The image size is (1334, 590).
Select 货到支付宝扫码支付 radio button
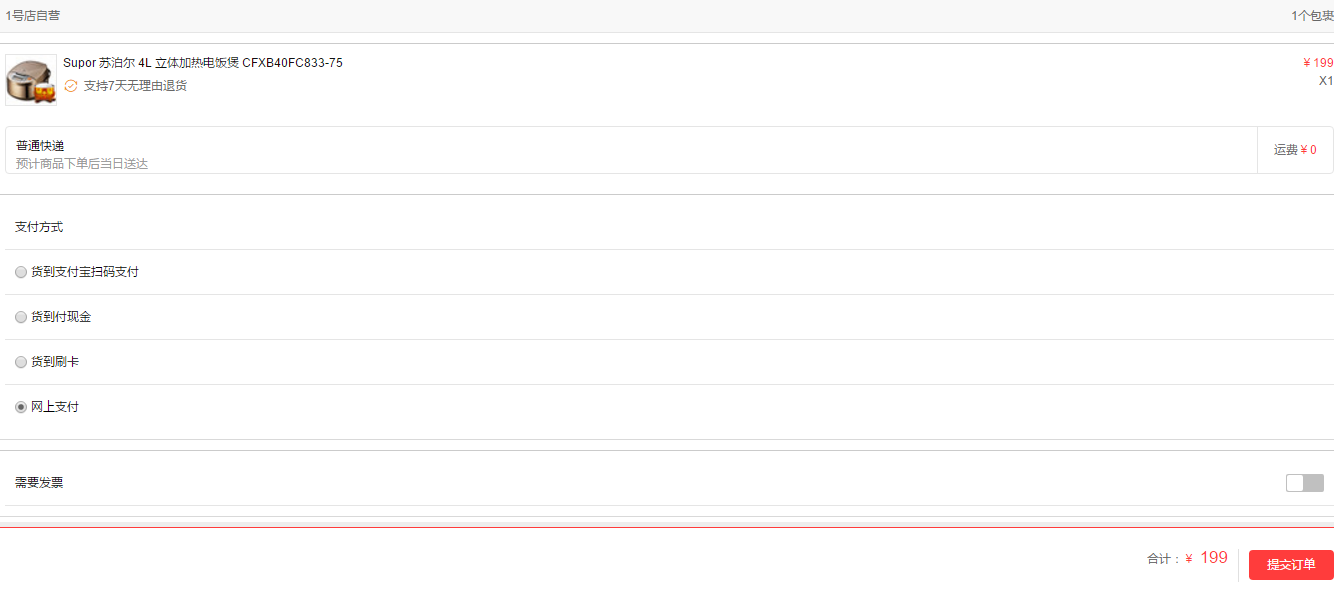pyautogui.click(x=21, y=272)
